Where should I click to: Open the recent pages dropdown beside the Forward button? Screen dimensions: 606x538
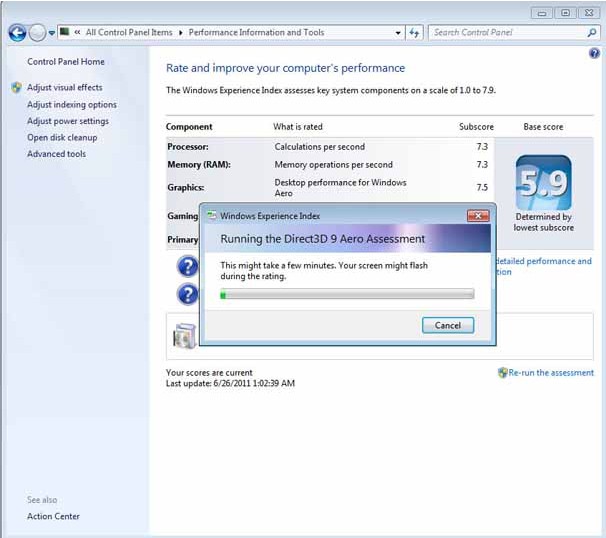coord(52,33)
